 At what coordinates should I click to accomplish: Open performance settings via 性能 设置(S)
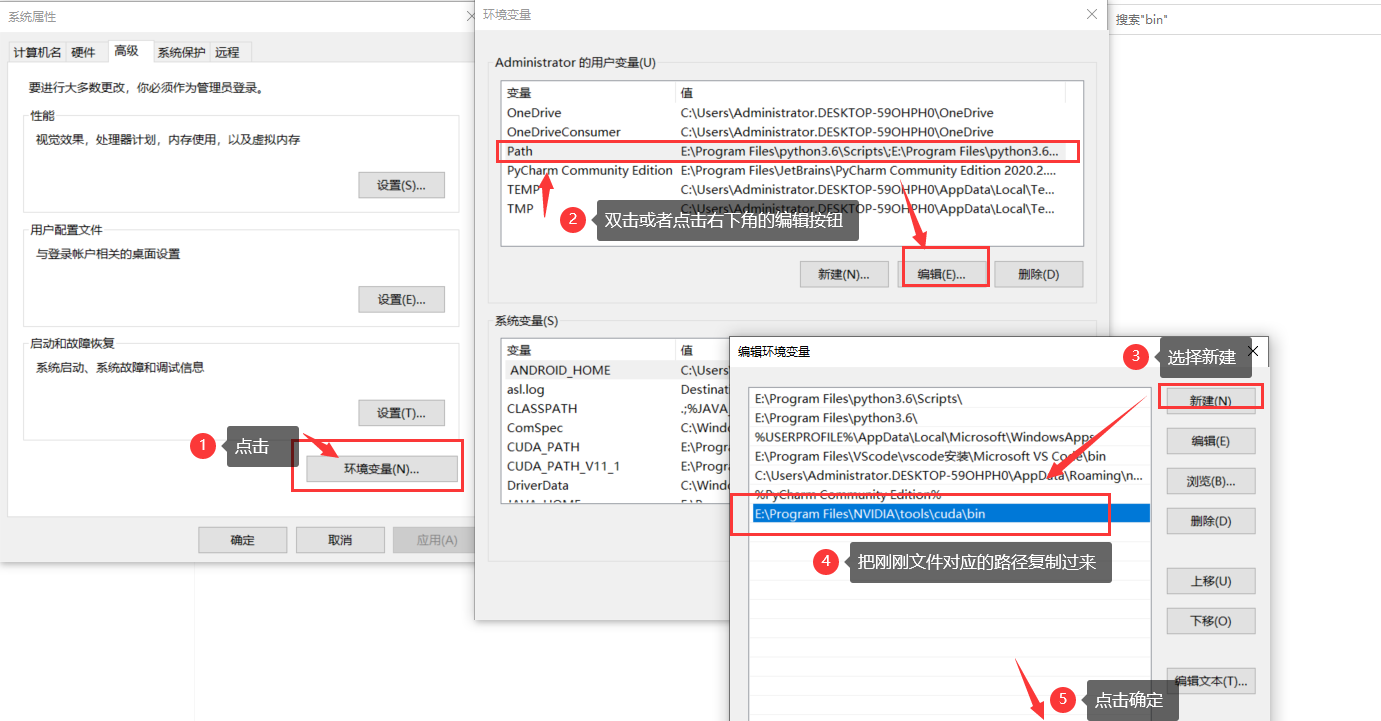click(401, 184)
